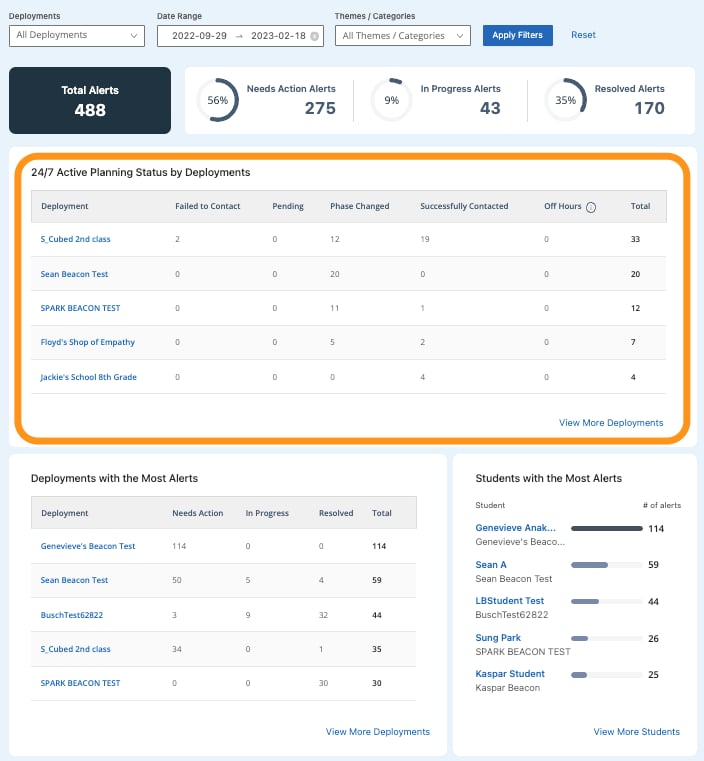Click Successfully Contacted value 19
Screen dimensions: 704x761
[425, 239]
